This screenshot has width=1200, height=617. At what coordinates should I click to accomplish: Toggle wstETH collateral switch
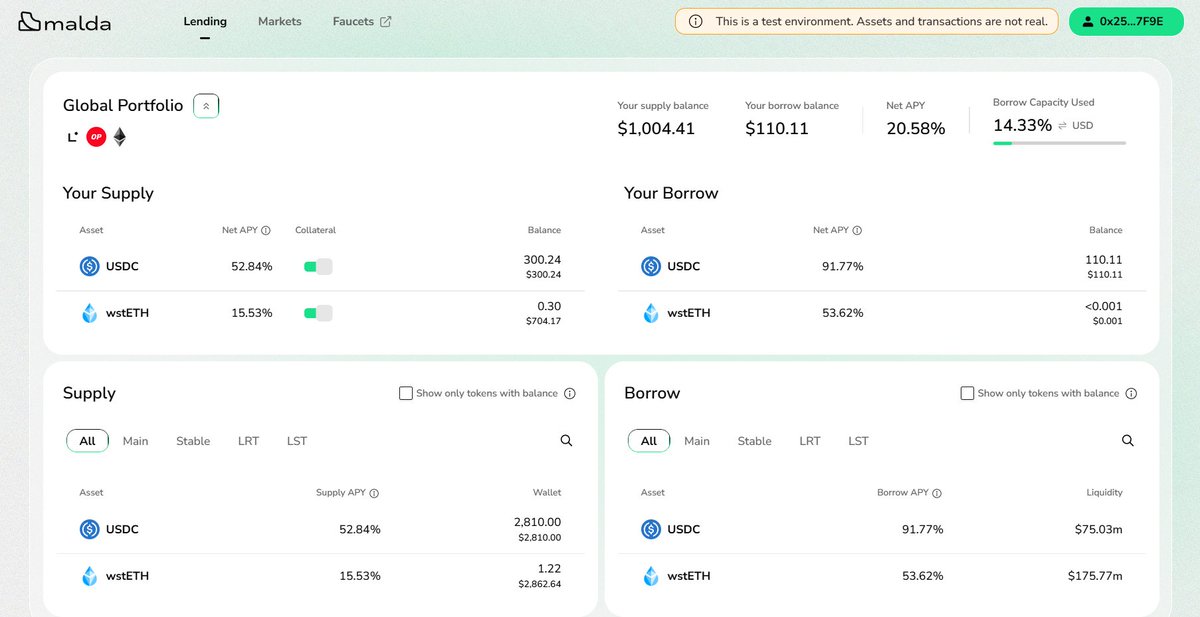click(x=318, y=313)
